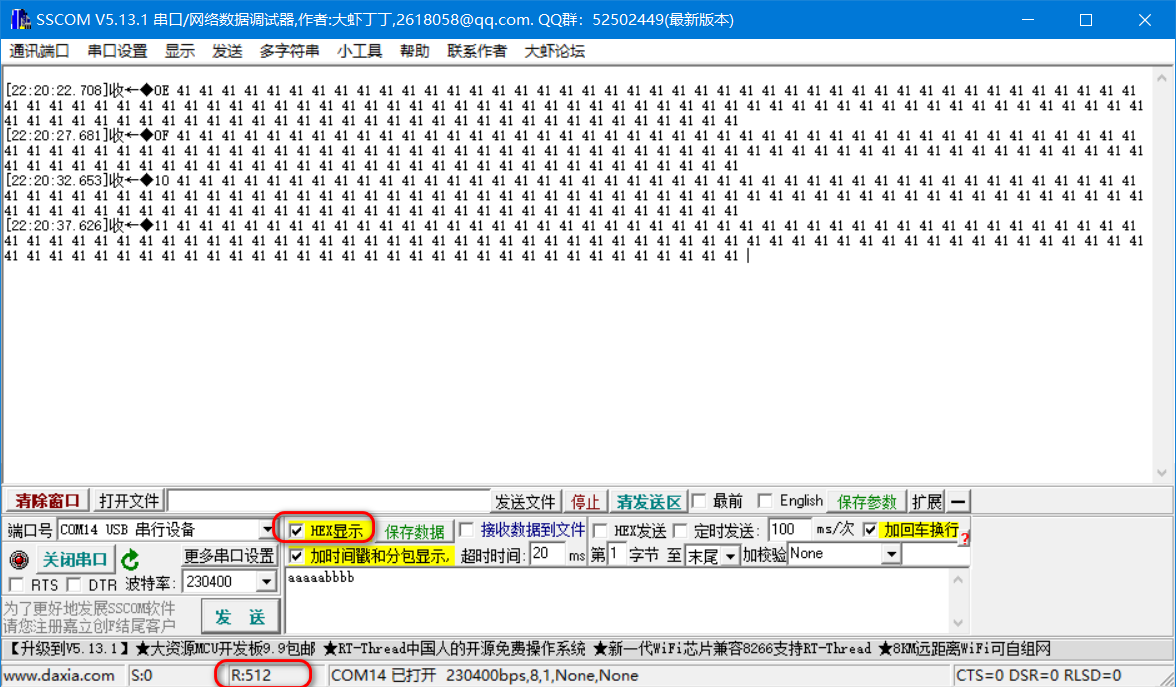The width and height of the screenshot is (1176, 687).
Task: Toggle the RTS checkbox
Action: point(16,585)
